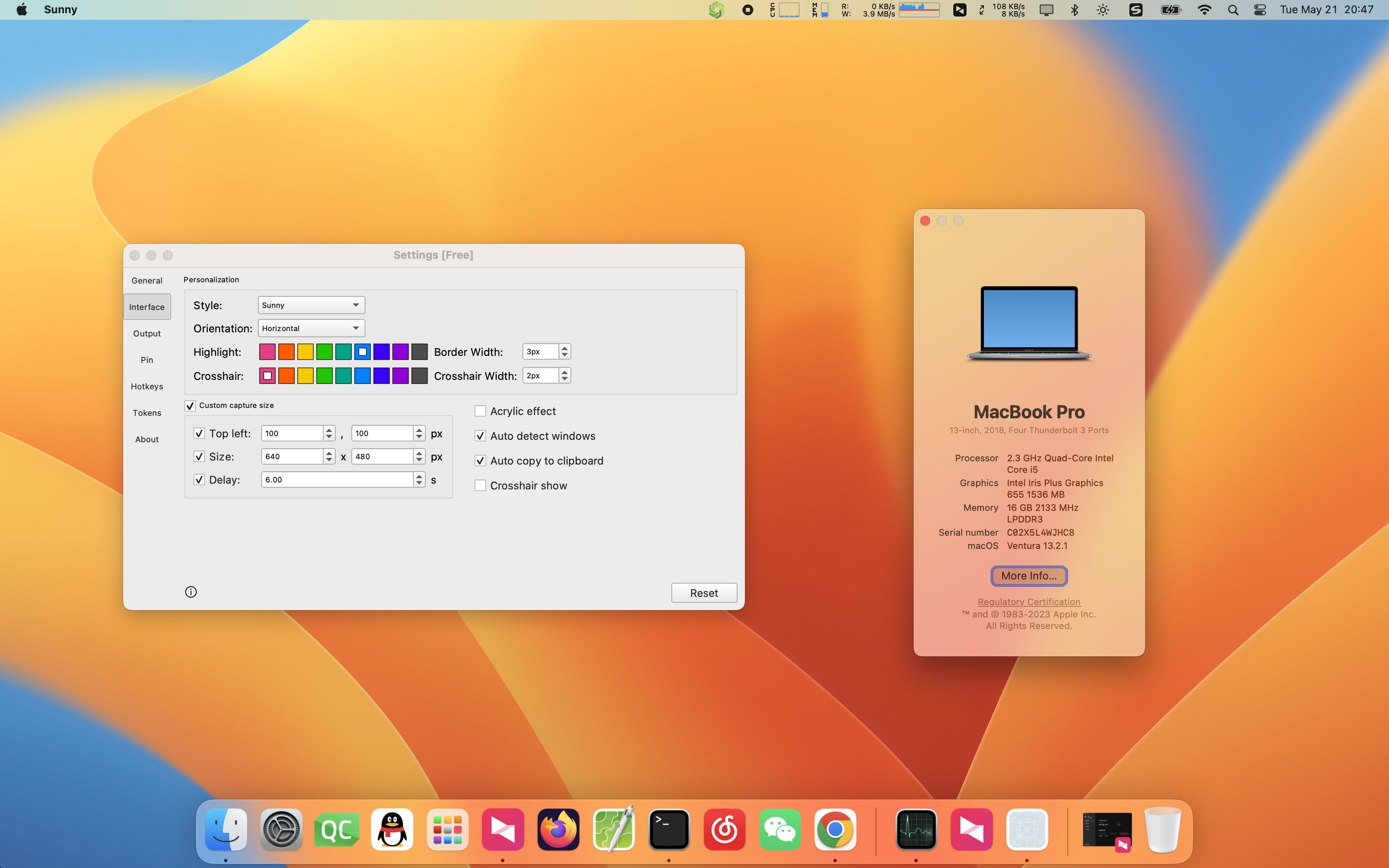This screenshot has height=868, width=1389.
Task: Launch NetEase Music red icon
Action: pos(724,830)
